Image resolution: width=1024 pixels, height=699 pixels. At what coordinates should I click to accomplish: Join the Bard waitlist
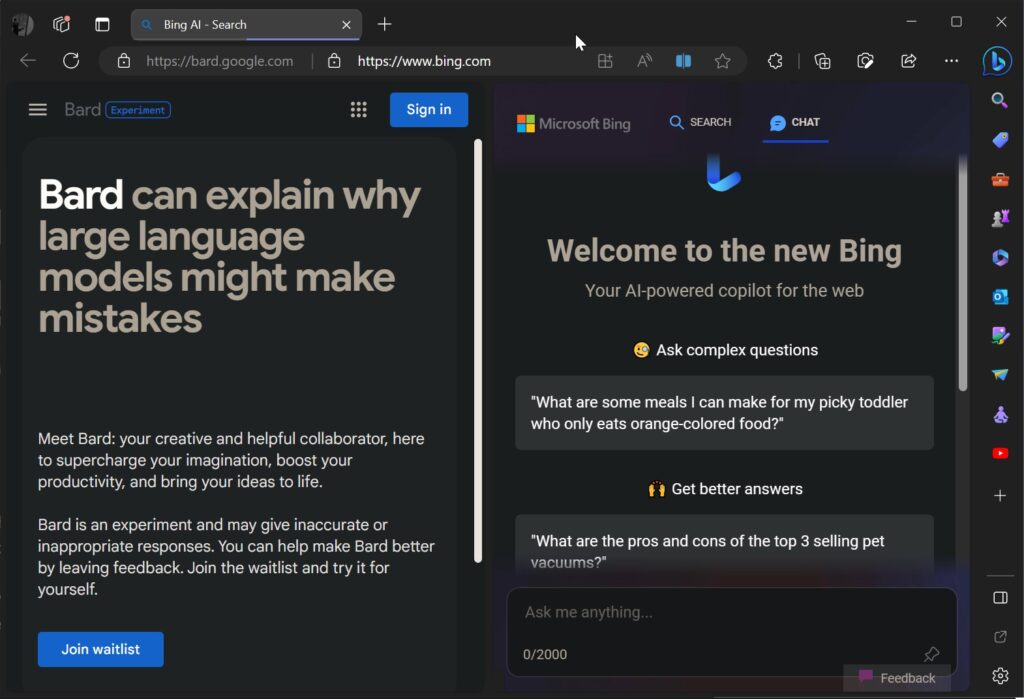pyautogui.click(x=100, y=649)
